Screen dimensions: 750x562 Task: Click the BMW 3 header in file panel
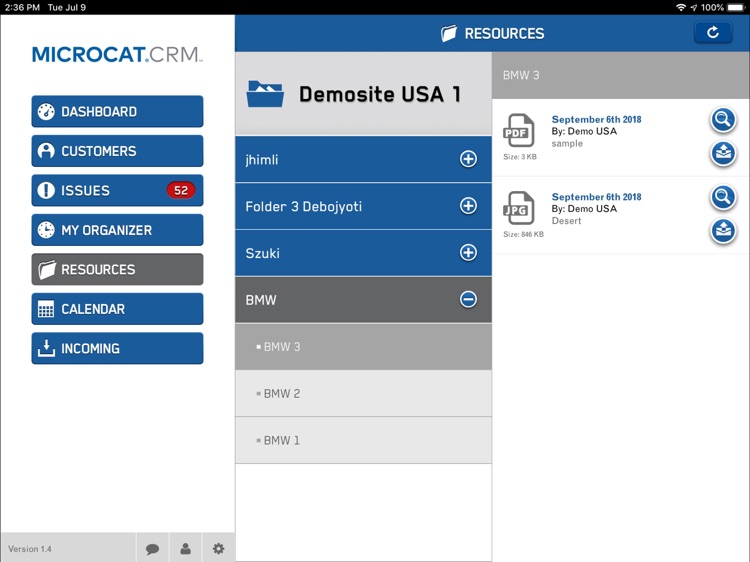[621, 75]
